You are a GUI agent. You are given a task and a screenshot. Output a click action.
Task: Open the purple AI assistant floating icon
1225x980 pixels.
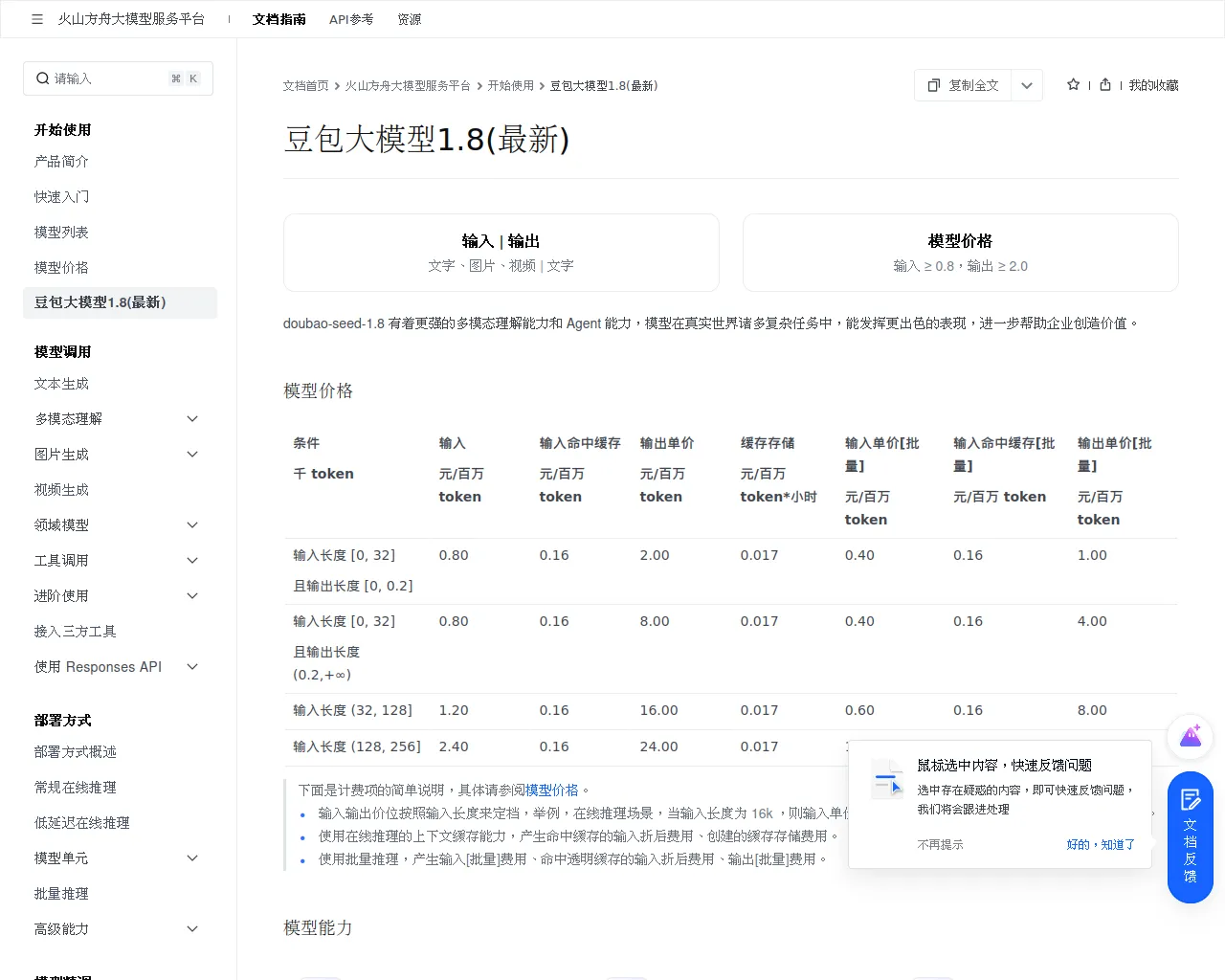point(1191,737)
